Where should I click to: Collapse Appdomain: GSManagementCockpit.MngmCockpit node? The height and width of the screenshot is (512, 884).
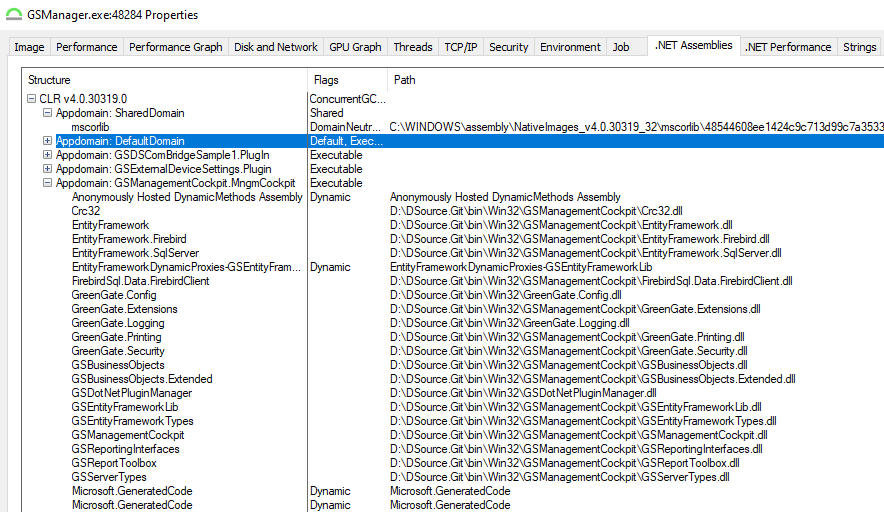[47, 183]
